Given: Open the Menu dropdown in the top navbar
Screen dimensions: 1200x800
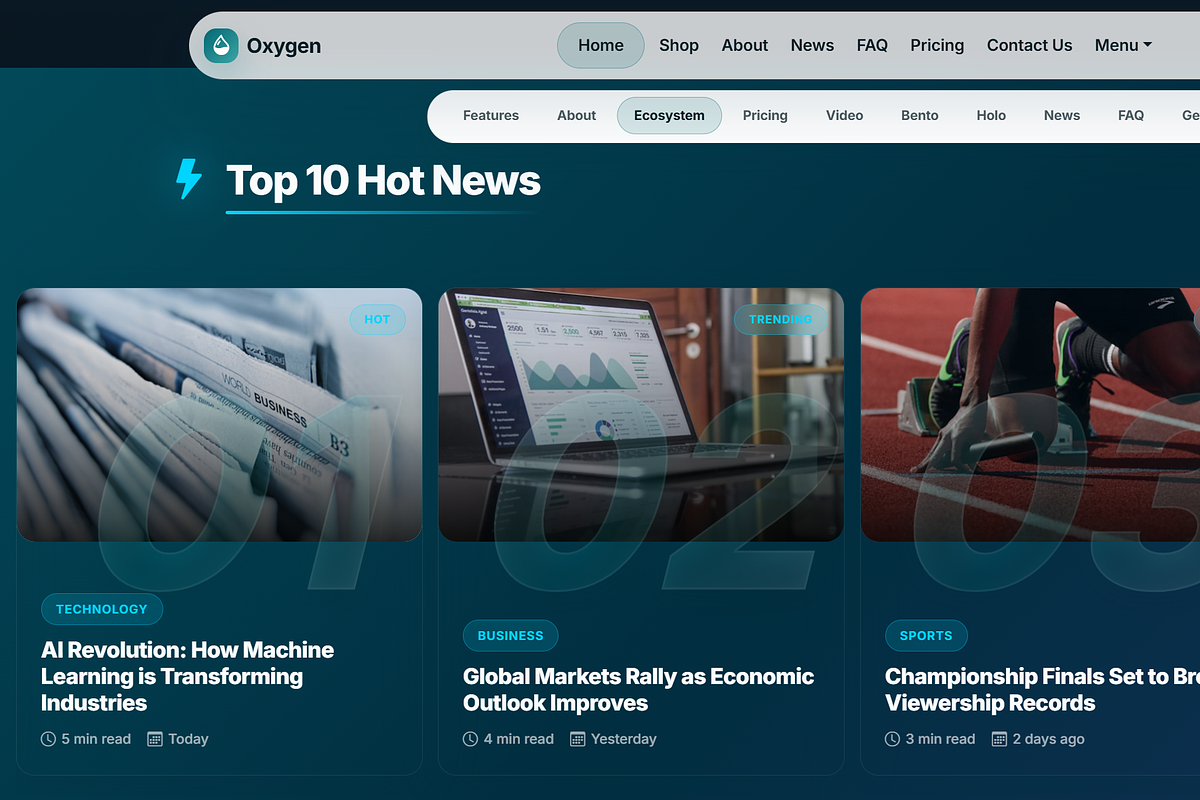Looking at the screenshot, I should [1123, 45].
